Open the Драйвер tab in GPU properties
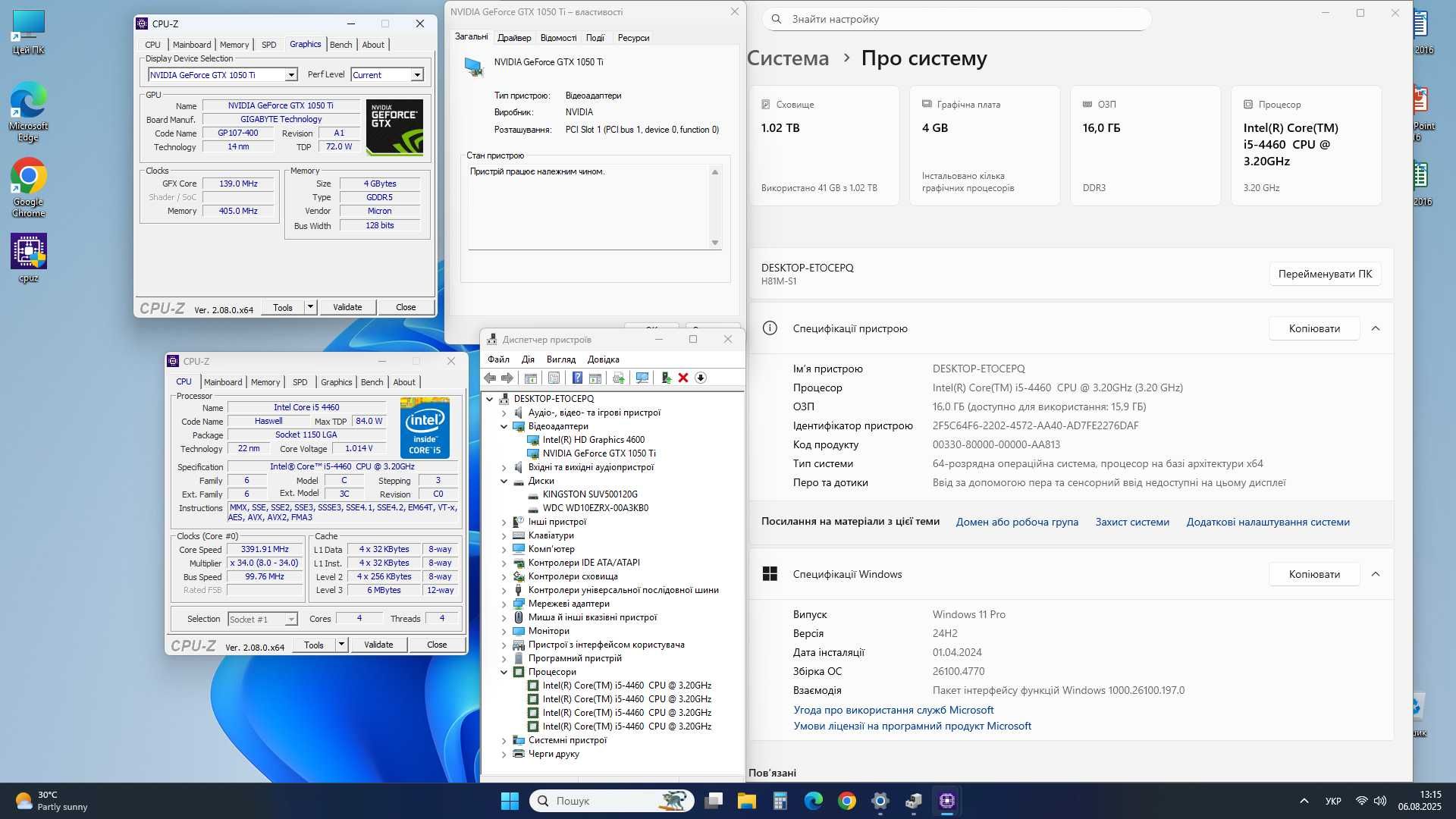This screenshot has width=1456, height=819. click(x=514, y=38)
